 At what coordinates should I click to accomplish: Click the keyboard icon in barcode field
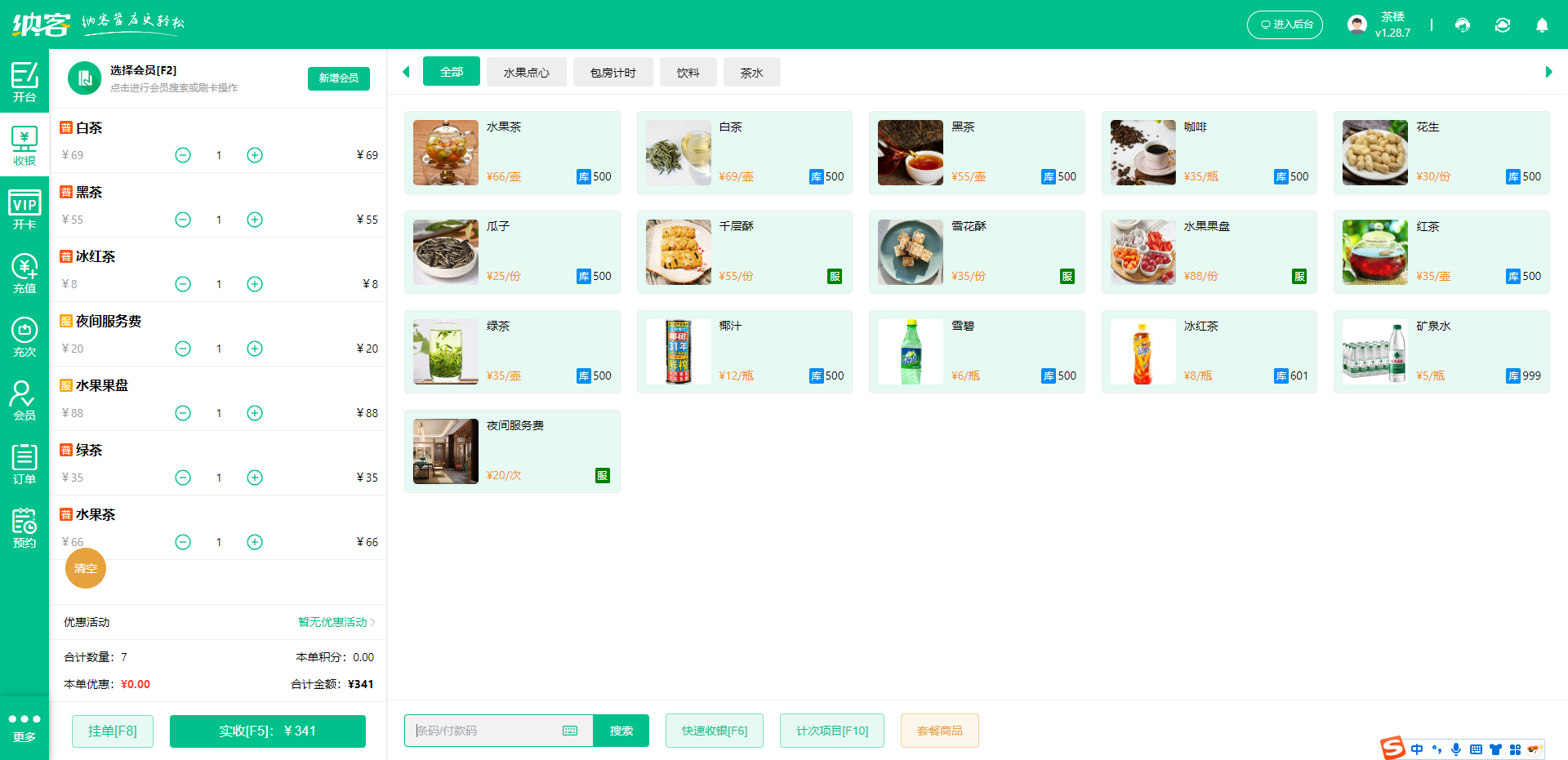coord(570,731)
